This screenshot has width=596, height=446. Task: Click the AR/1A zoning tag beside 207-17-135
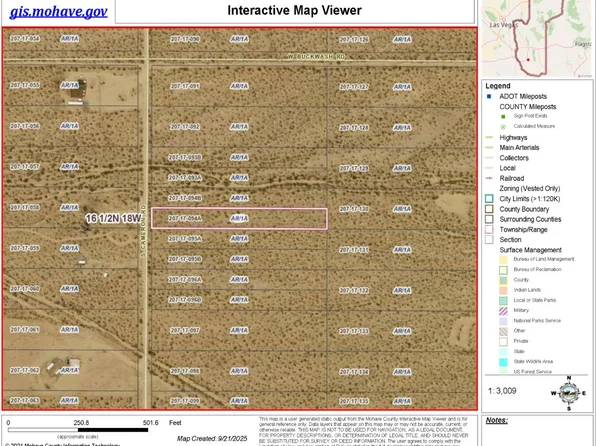point(402,401)
